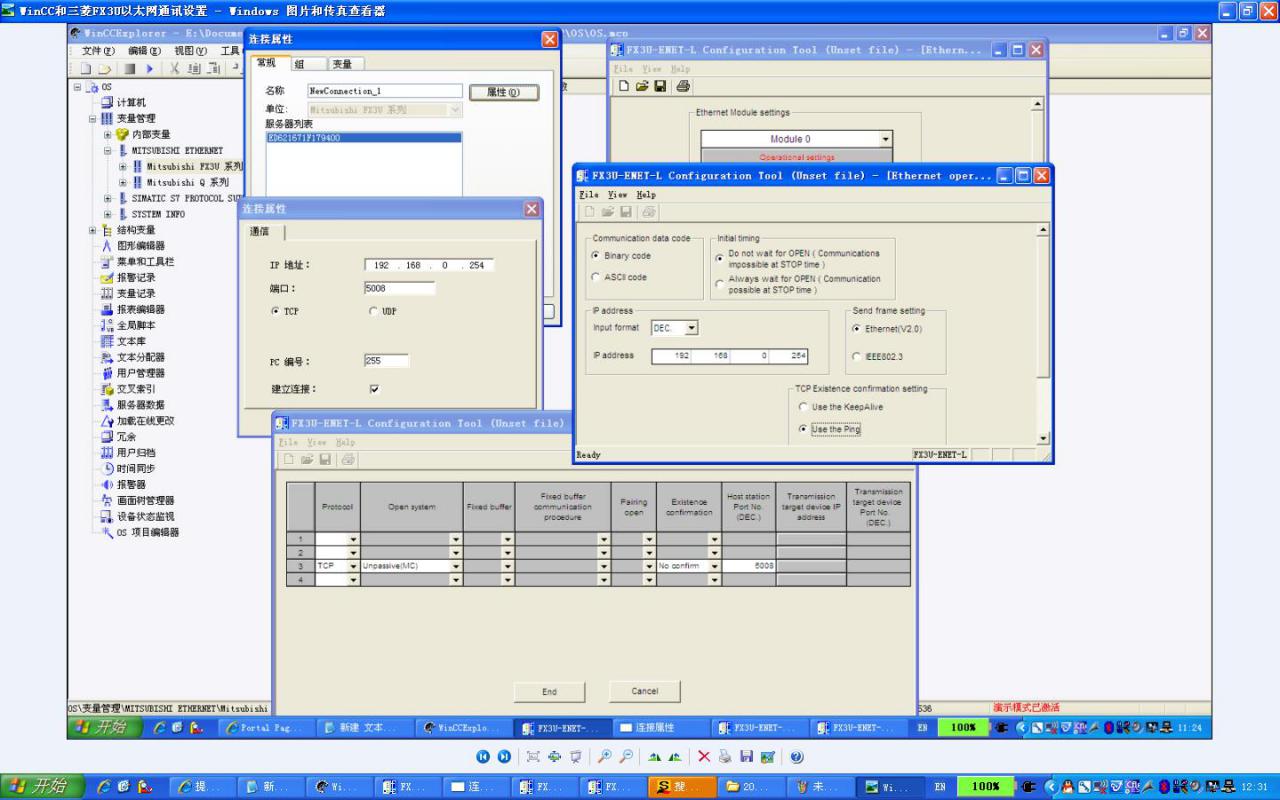Select Use the KeepAlive option

803,407
